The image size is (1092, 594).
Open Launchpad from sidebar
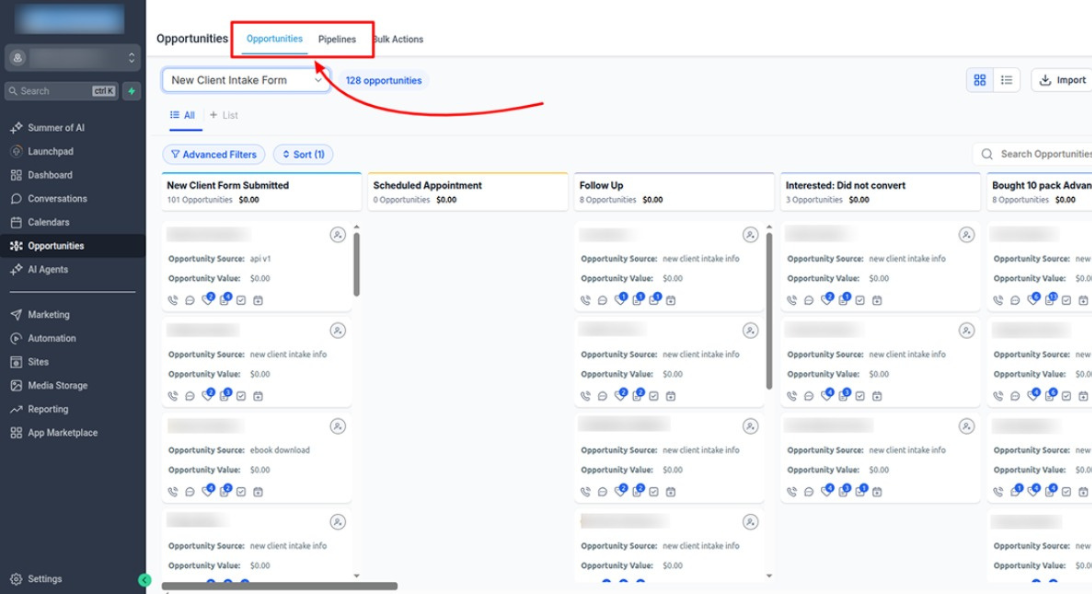tap(50, 152)
